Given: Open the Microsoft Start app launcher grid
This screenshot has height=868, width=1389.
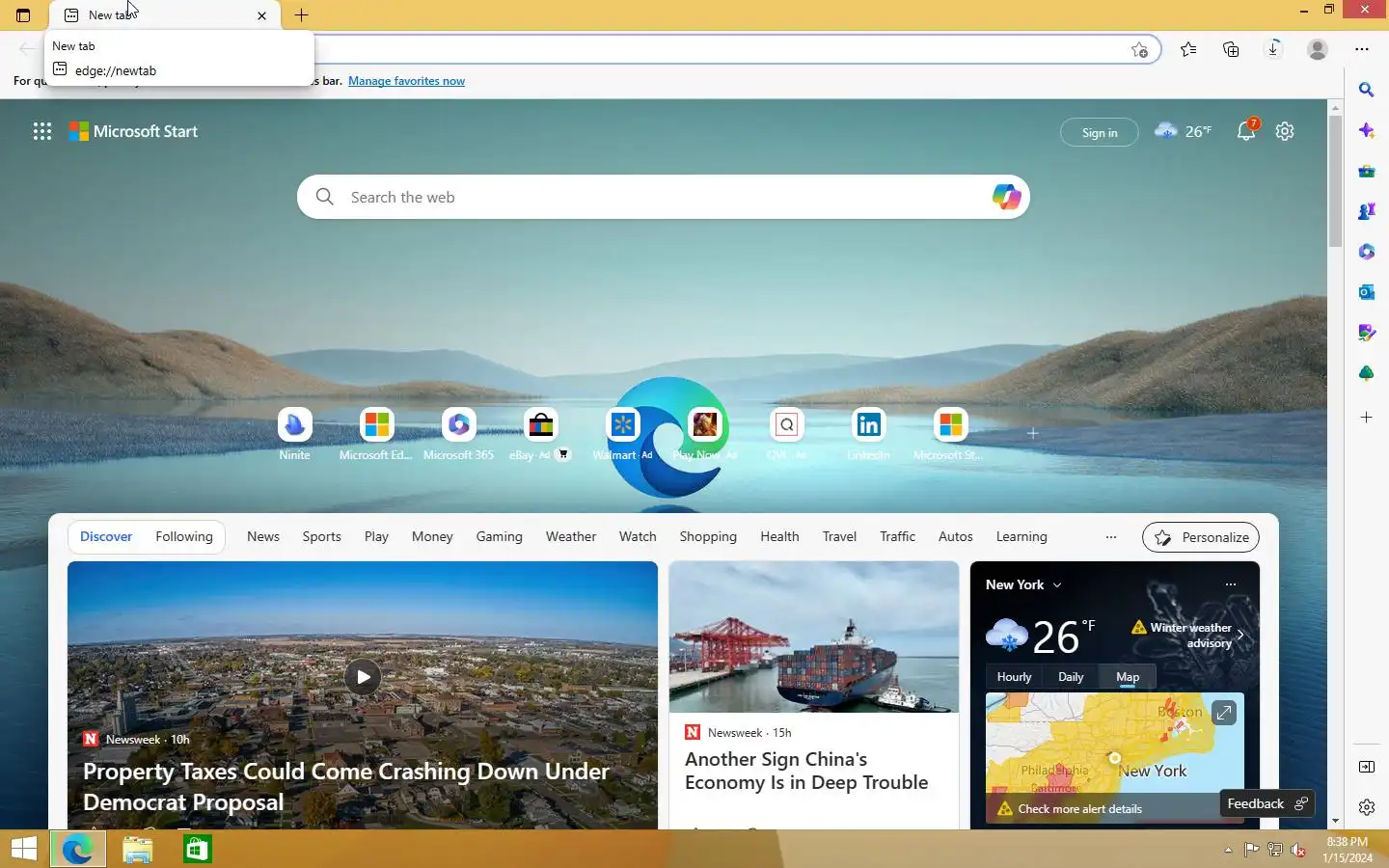Looking at the screenshot, I should coord(41,131).
